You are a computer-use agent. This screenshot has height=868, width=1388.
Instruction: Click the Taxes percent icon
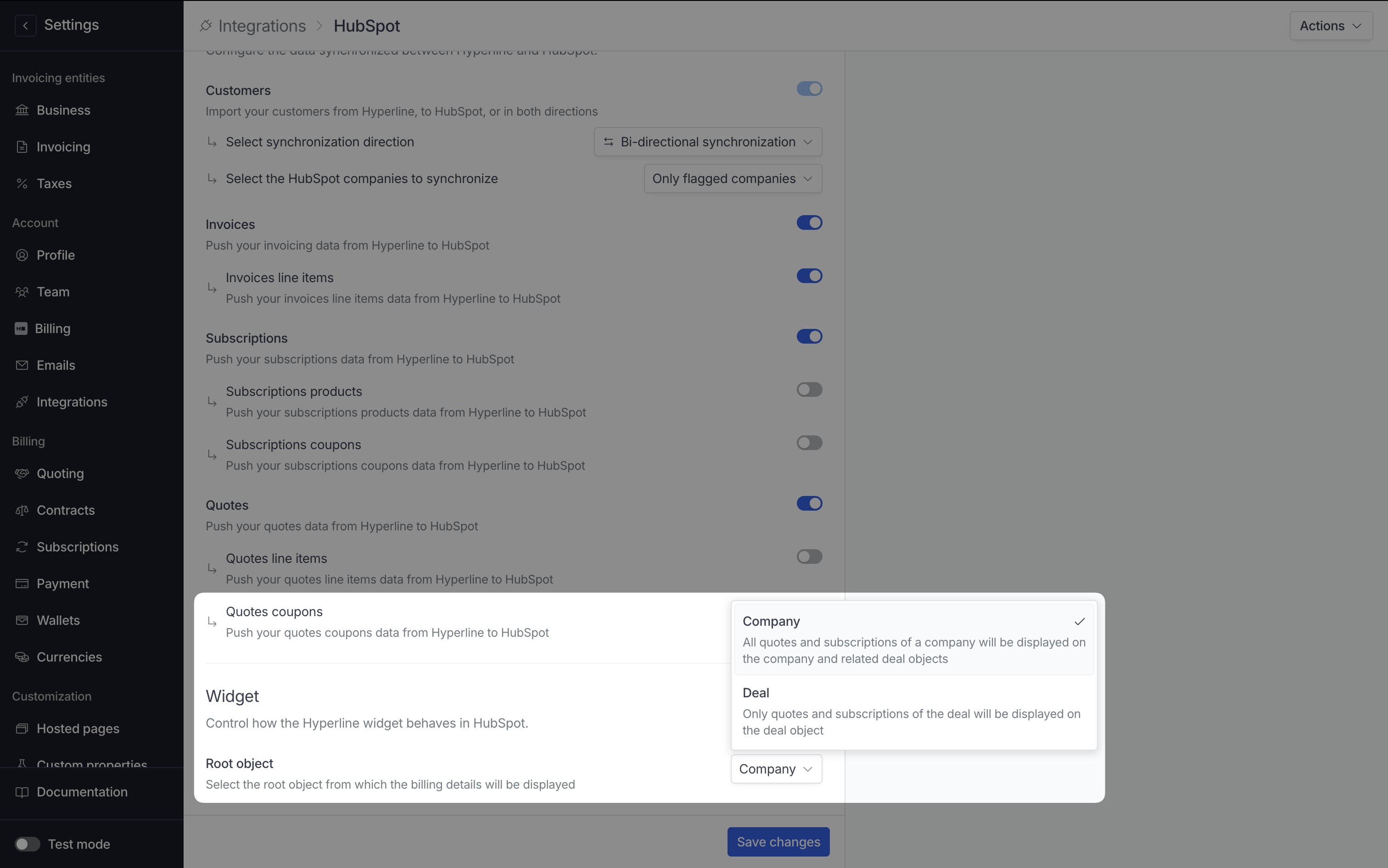22,183
